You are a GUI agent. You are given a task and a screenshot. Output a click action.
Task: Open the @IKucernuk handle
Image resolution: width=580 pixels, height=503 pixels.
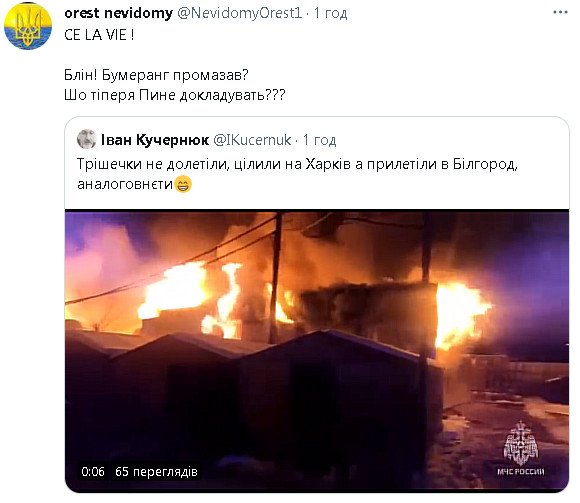coord(253,140)
